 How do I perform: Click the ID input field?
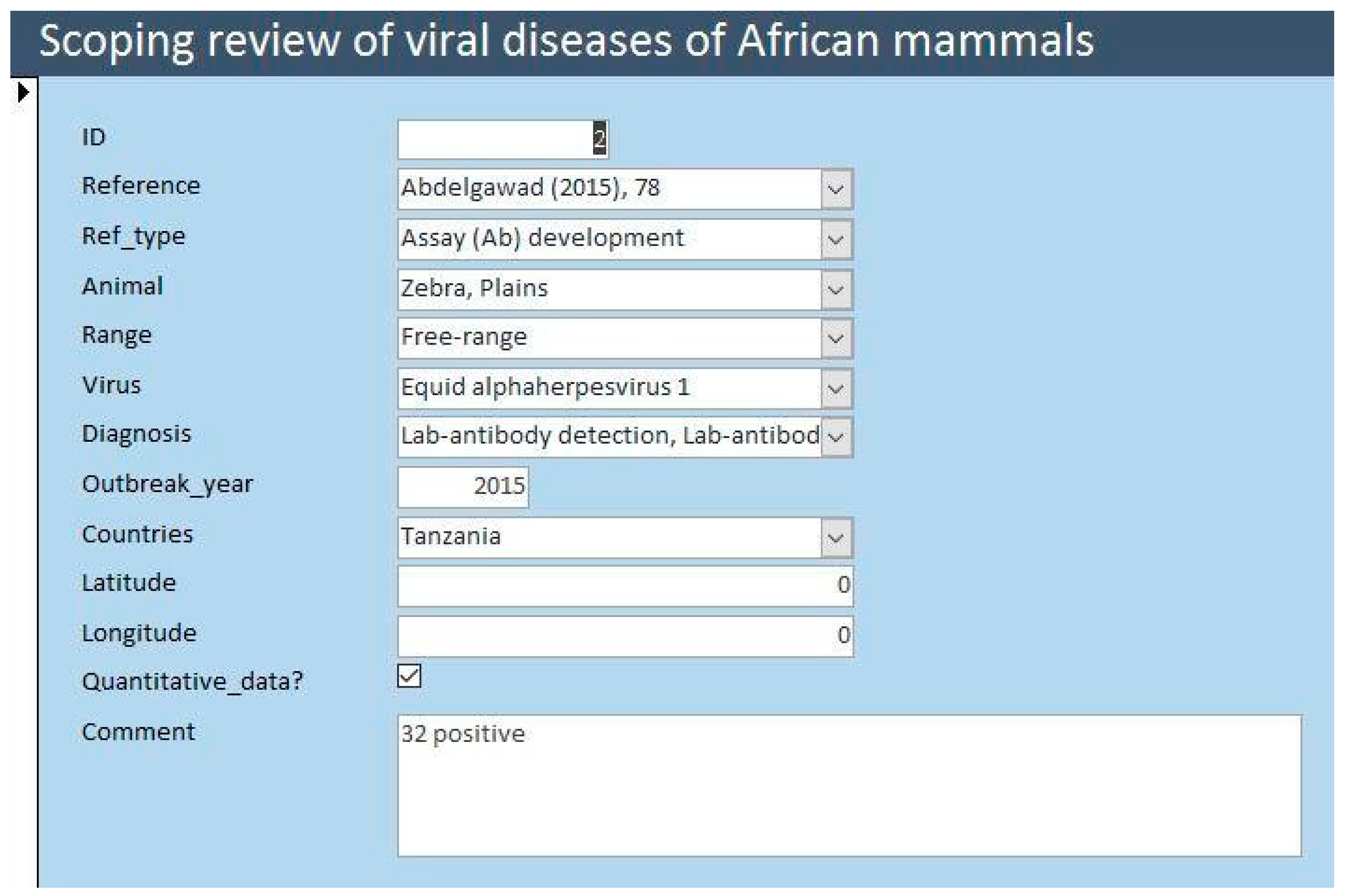point(503,139)
